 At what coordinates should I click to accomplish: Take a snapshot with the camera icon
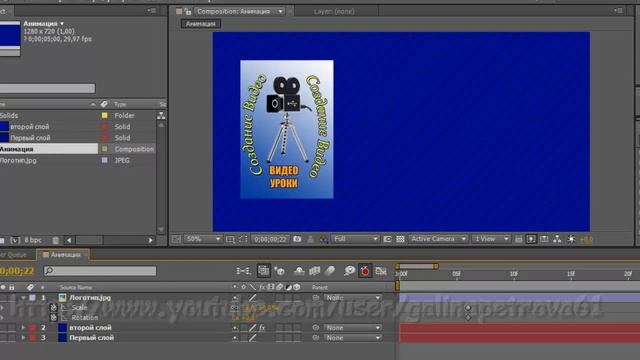tap(297, 239)
